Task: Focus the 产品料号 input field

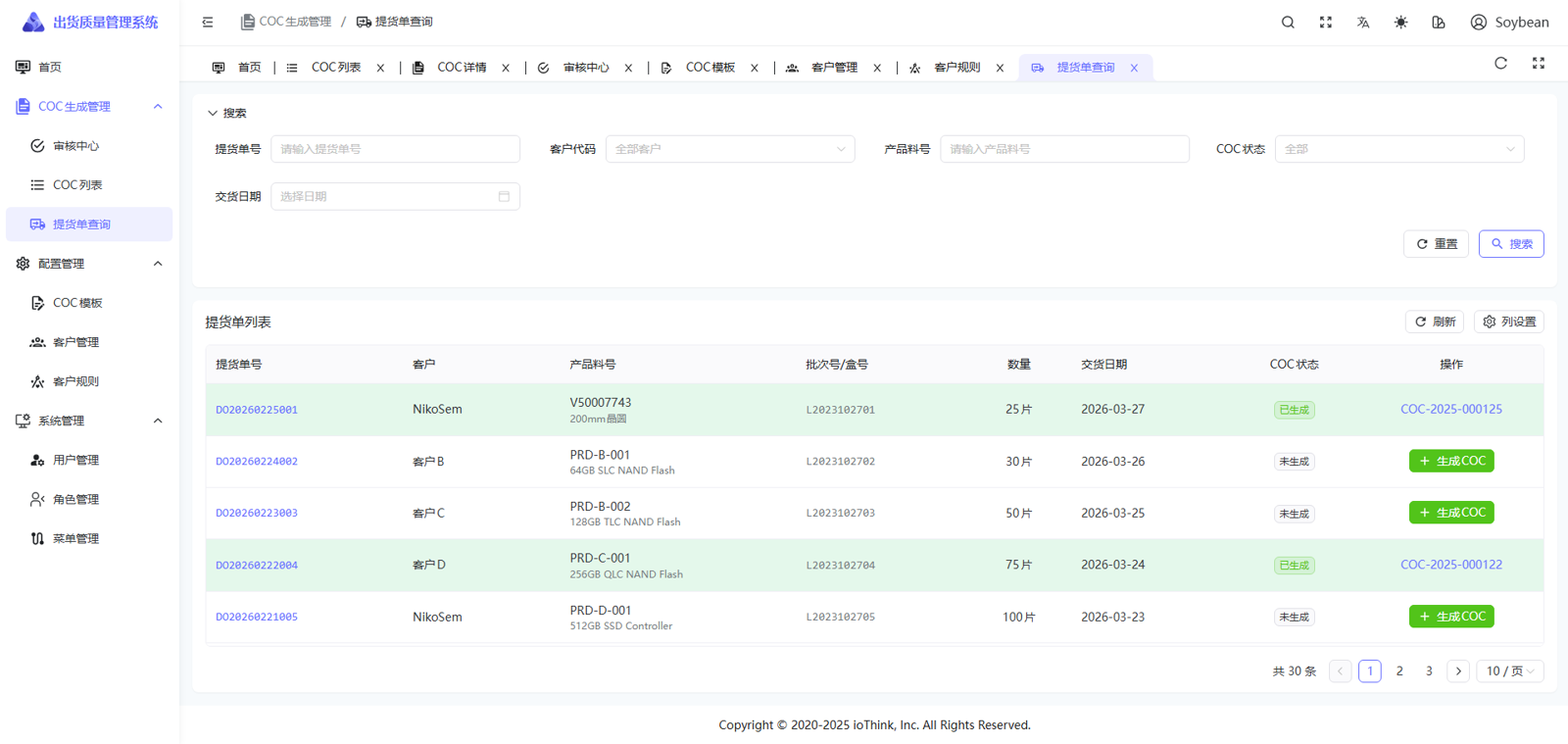Action: 1064,149
